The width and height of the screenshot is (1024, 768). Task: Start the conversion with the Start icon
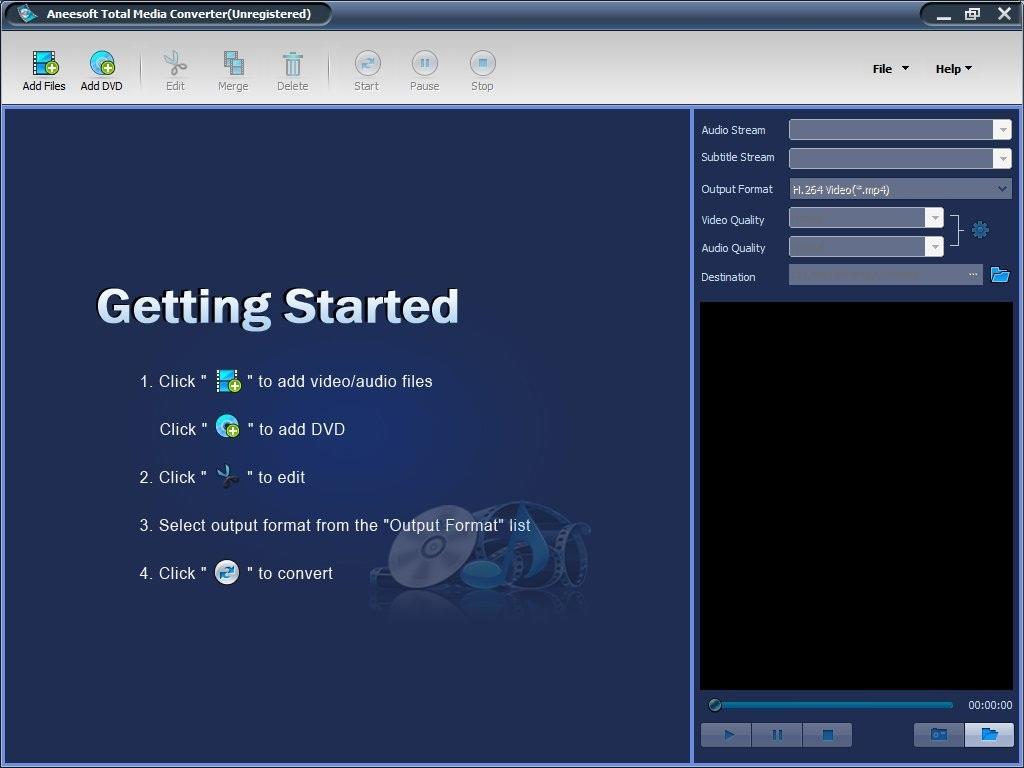(x=366, y=65)
